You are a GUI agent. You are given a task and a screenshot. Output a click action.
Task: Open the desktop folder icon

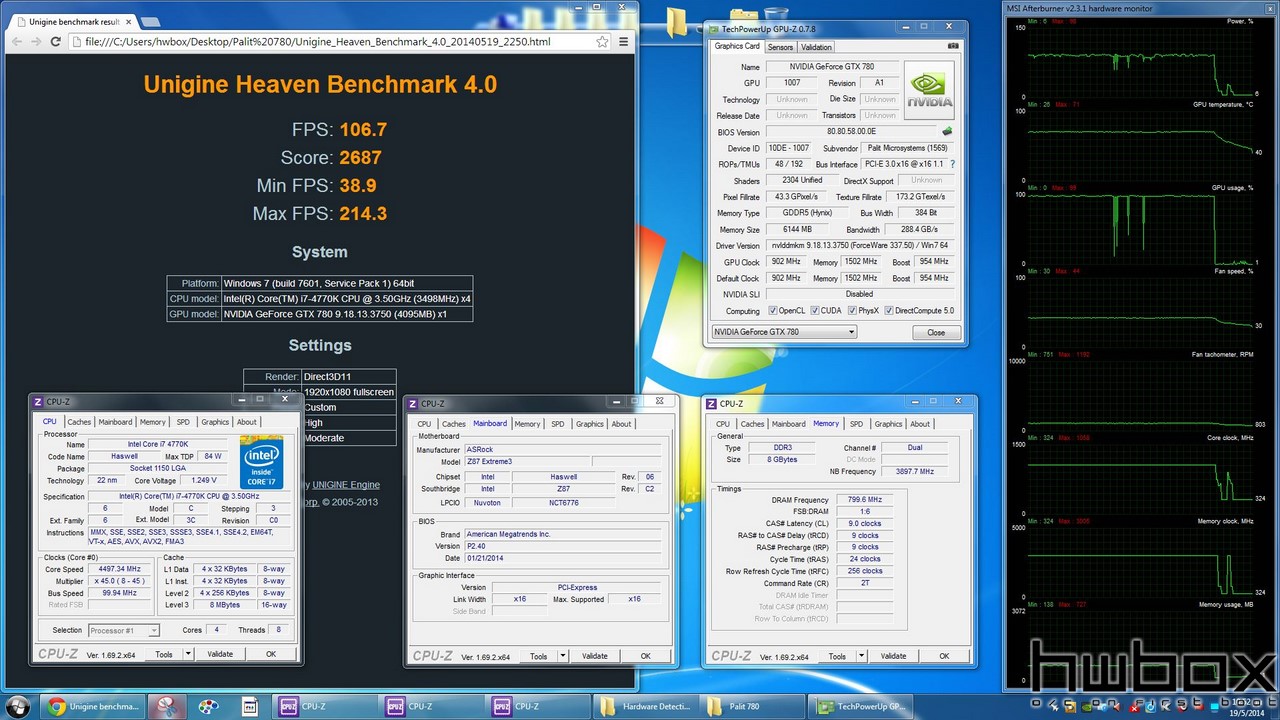point(677,22)
